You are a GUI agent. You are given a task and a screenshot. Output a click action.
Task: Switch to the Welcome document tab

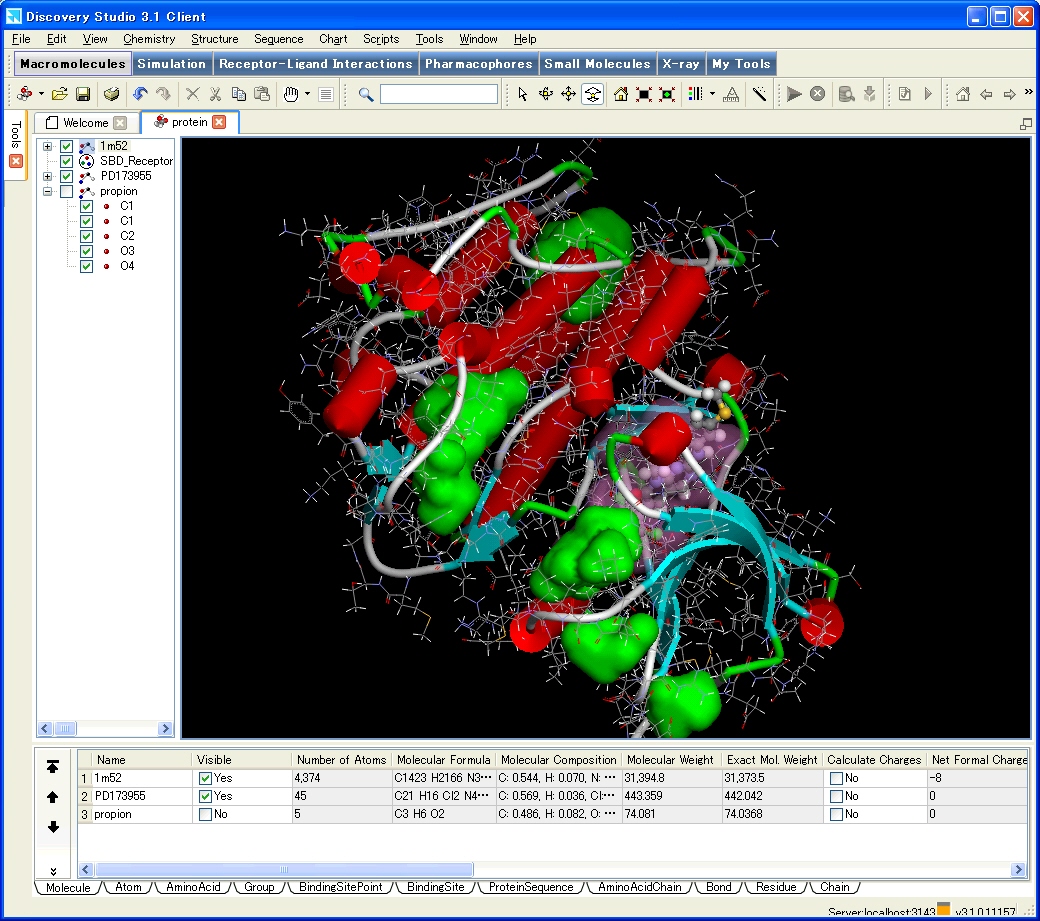(x=86, y=123)
